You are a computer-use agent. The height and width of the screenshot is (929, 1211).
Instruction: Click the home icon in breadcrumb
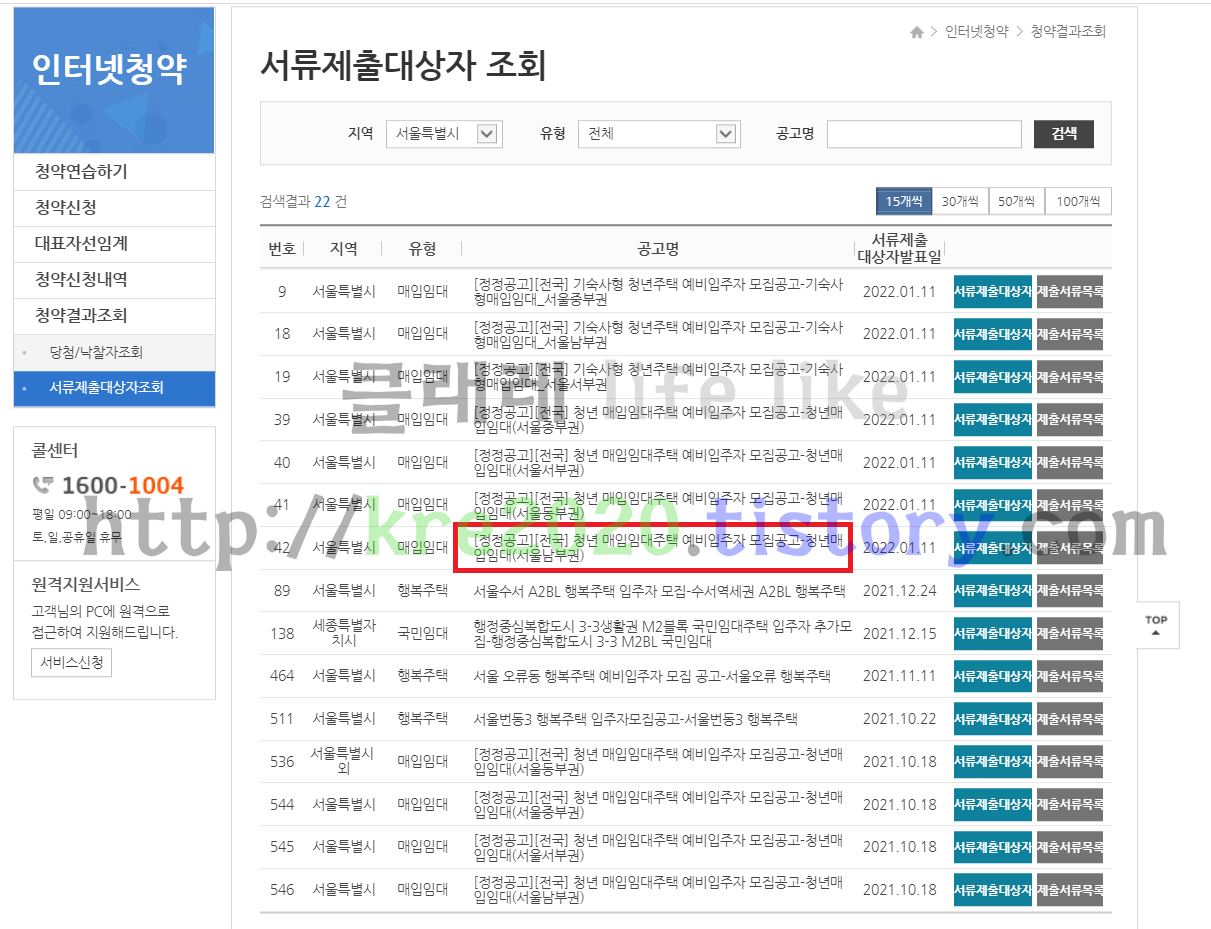tap(917, 32)
